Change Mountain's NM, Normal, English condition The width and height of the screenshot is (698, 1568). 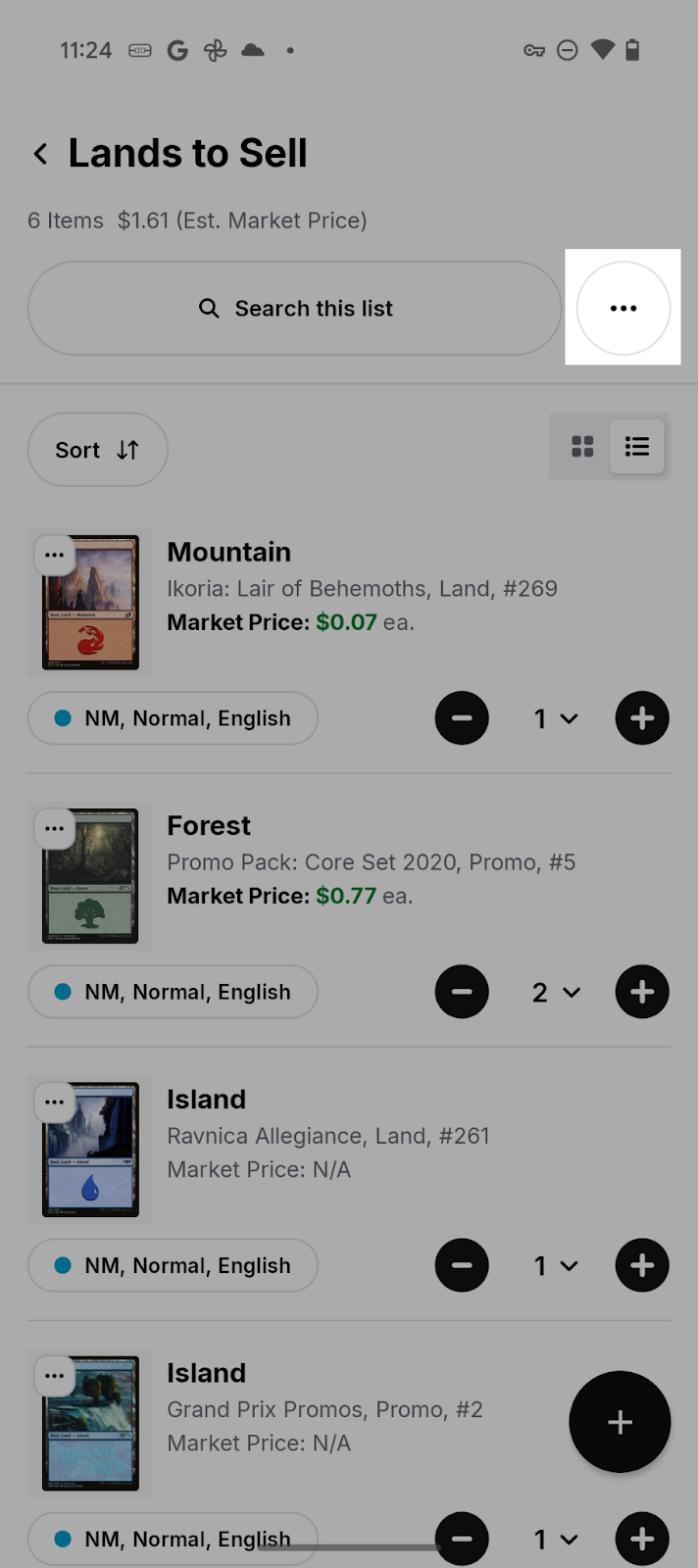click(x=173, y=718)
